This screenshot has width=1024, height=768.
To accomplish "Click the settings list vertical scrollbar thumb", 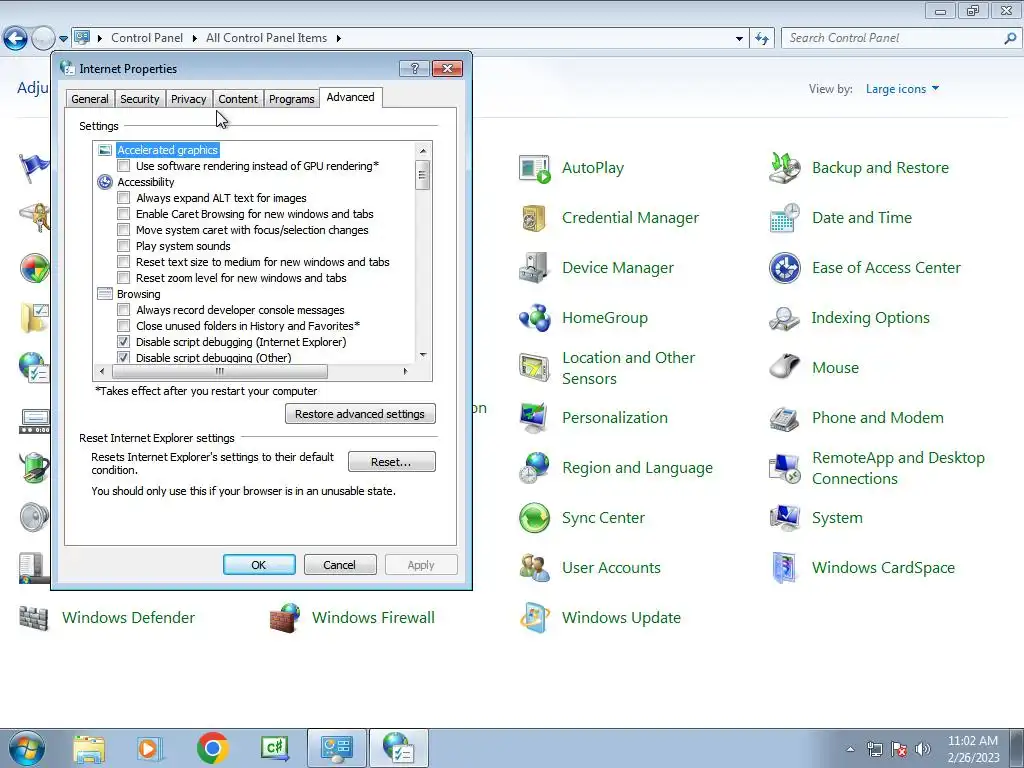I will click(423, 175).
